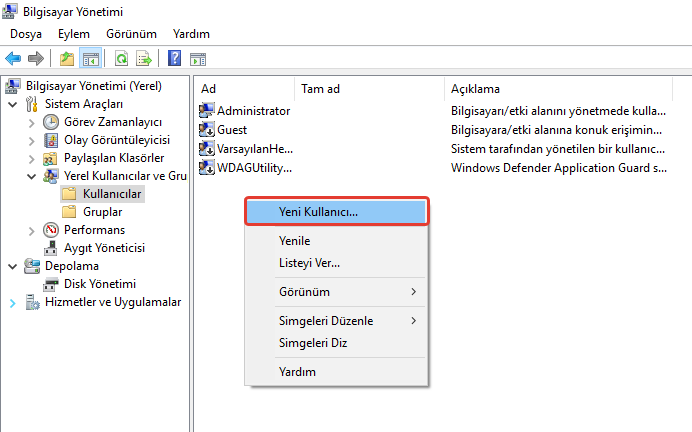Select the Gruplar folder

tap(103, 212)
